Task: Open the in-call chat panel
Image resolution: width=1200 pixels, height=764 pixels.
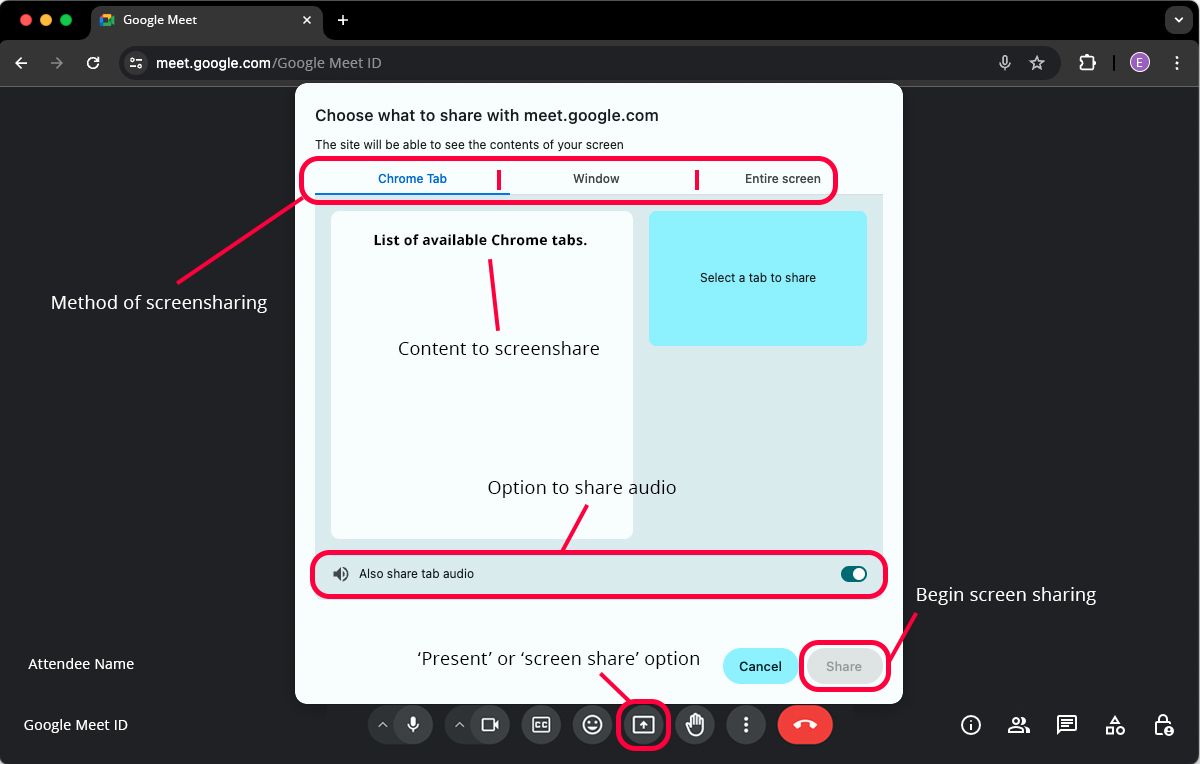Action: (1066, 724)
